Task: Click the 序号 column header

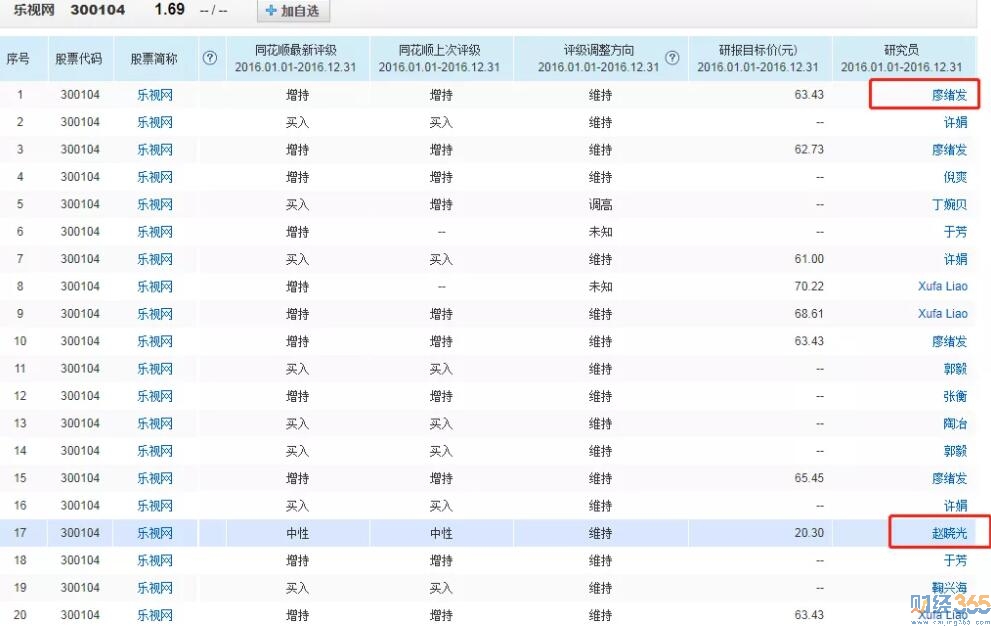Action: coord(18,59)
